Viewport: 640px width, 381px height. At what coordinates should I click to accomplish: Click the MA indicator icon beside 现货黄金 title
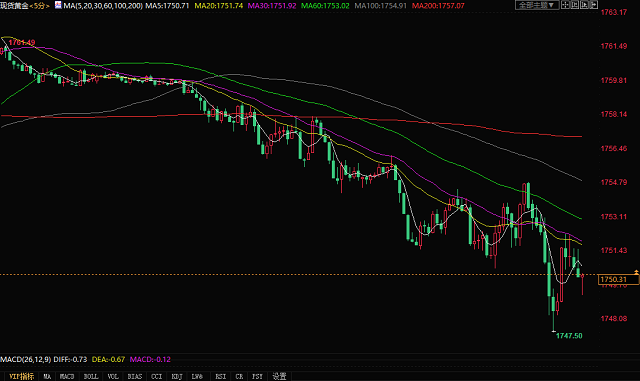58,5
